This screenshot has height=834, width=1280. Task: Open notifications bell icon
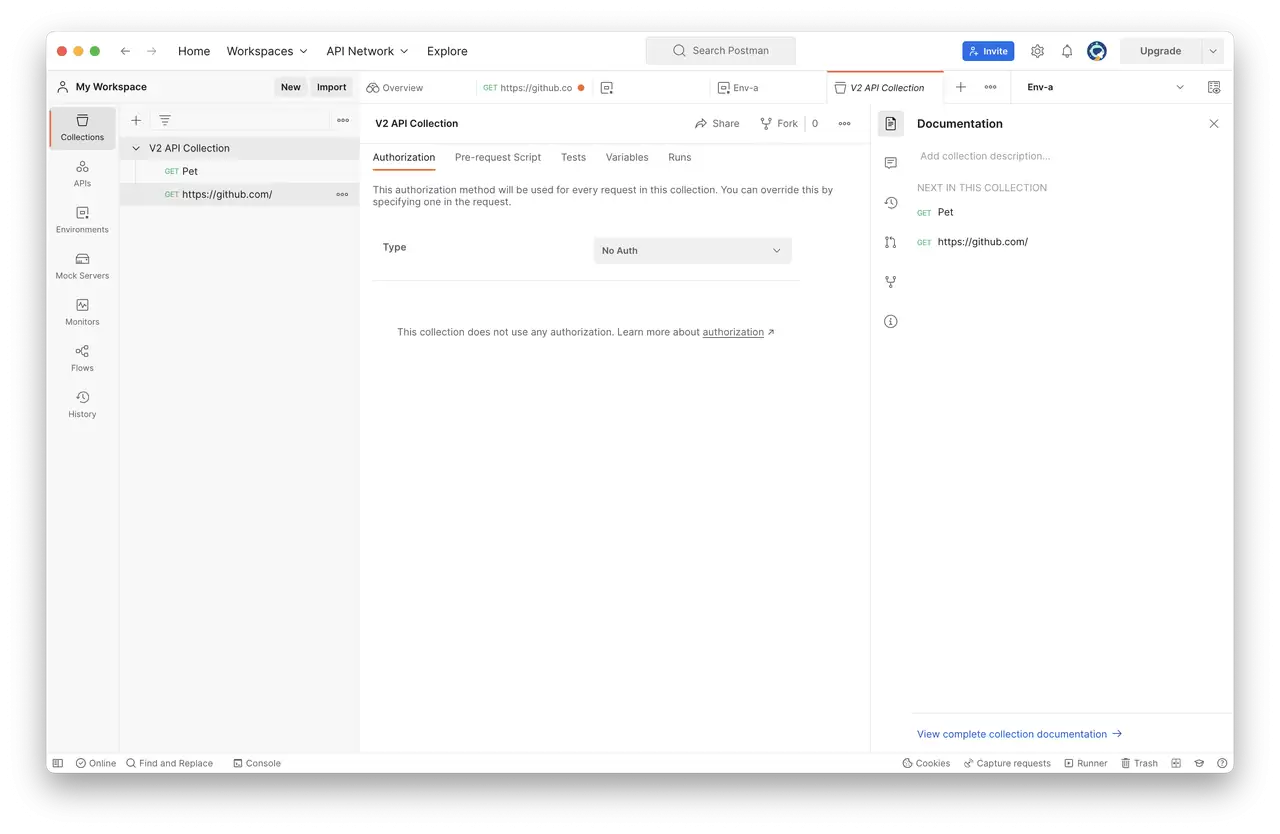[x=1067, y=51]
